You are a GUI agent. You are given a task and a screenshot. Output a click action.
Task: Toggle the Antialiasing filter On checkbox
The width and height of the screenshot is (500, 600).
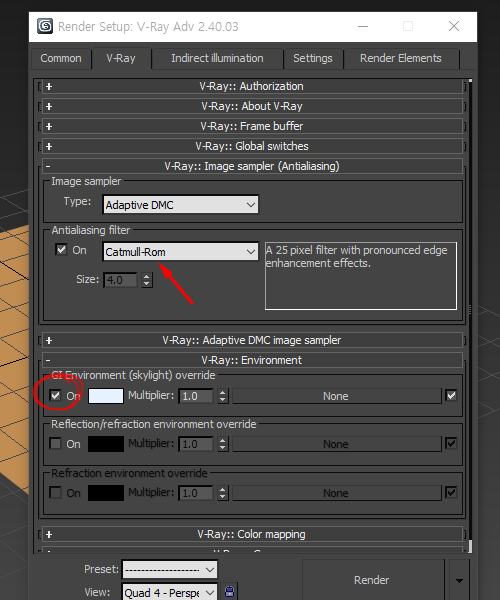[x=61, y=249]
